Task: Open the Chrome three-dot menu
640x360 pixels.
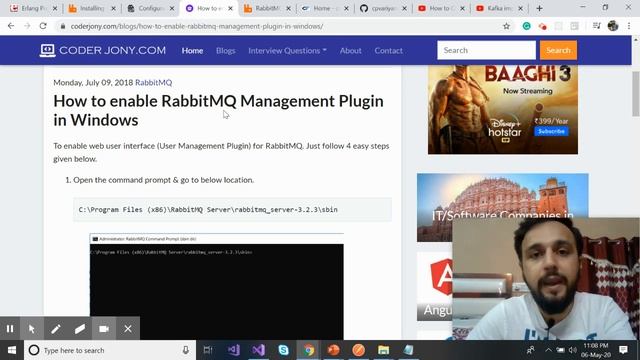Action: [x=629, y=26]
